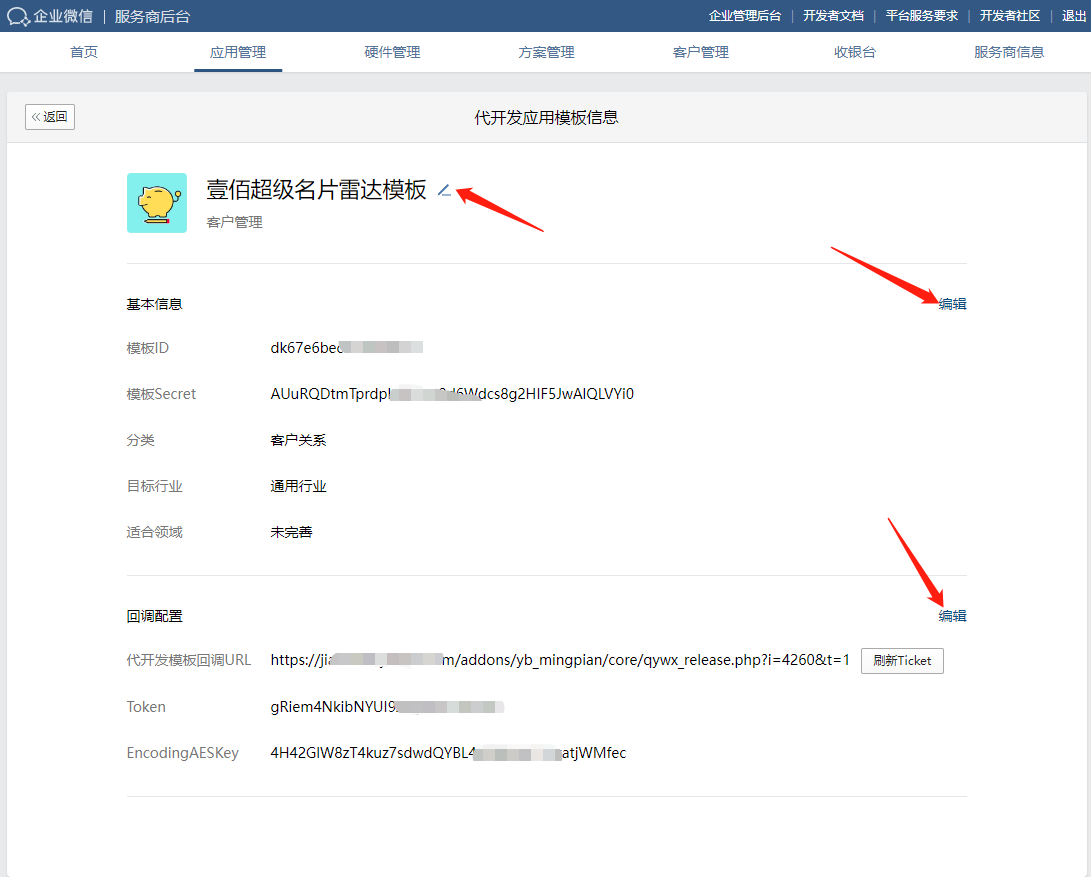Viewport: 1091px width, 877px height.
Task: Visit the 平台服务要求 link
Action: (922, 16)
